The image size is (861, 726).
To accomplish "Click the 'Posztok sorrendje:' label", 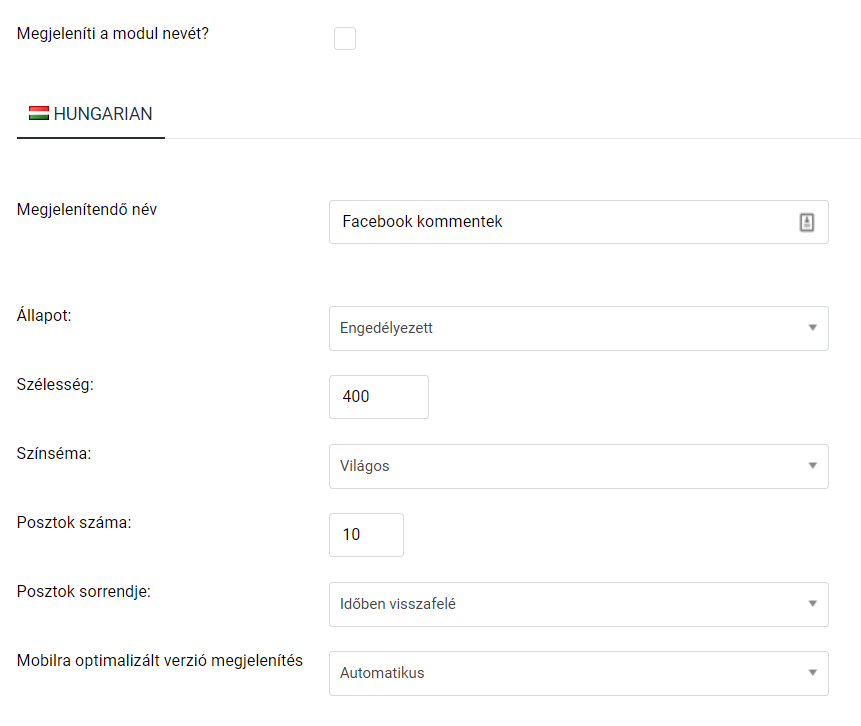I will 83,591.
